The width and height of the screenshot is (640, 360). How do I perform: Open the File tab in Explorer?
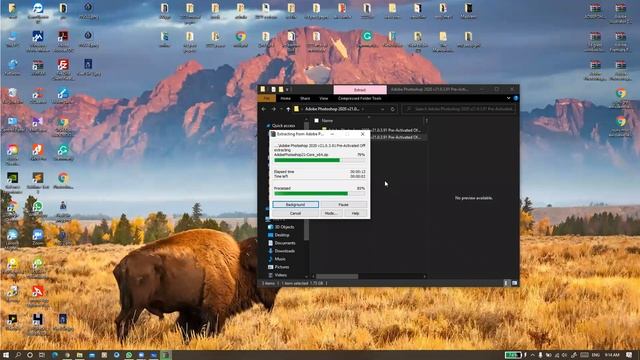click(267, 98)
